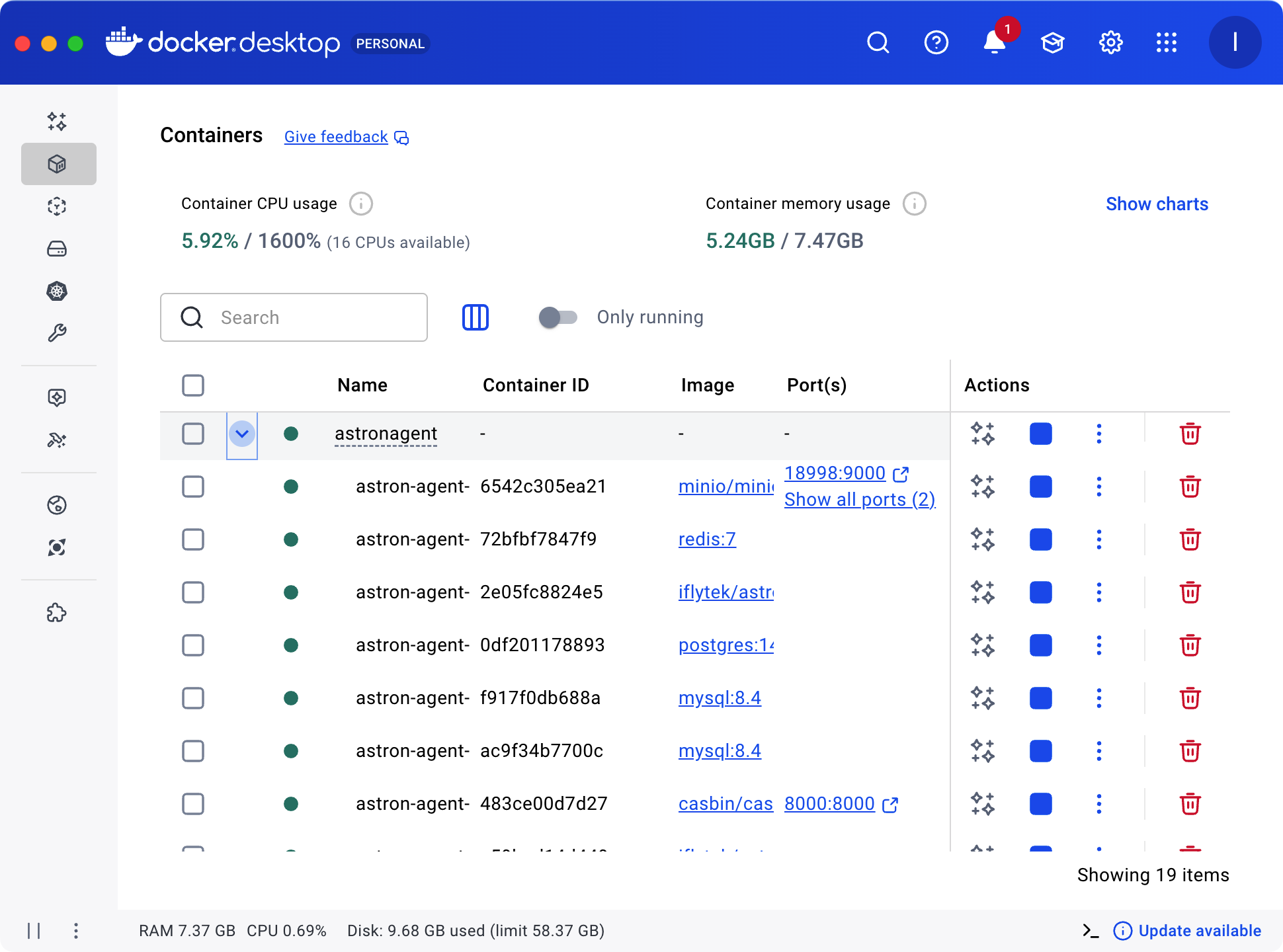Open the terminal icon in status bar
The width and height of the screenshot is (1283, 952).
(x=1091, y=931)
